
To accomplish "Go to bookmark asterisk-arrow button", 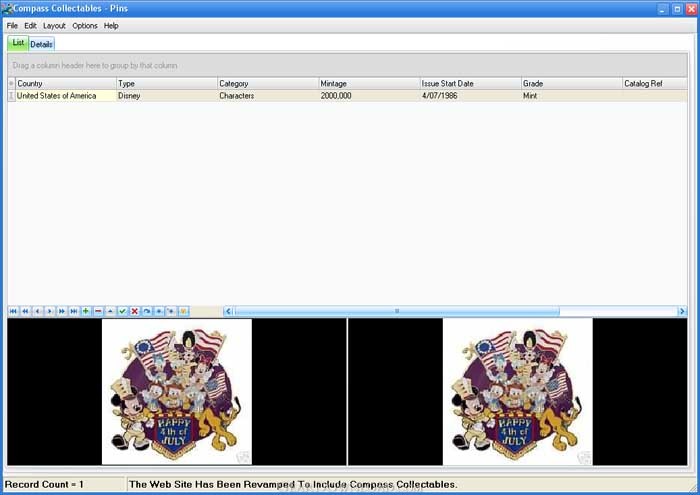I will point(171,311).
